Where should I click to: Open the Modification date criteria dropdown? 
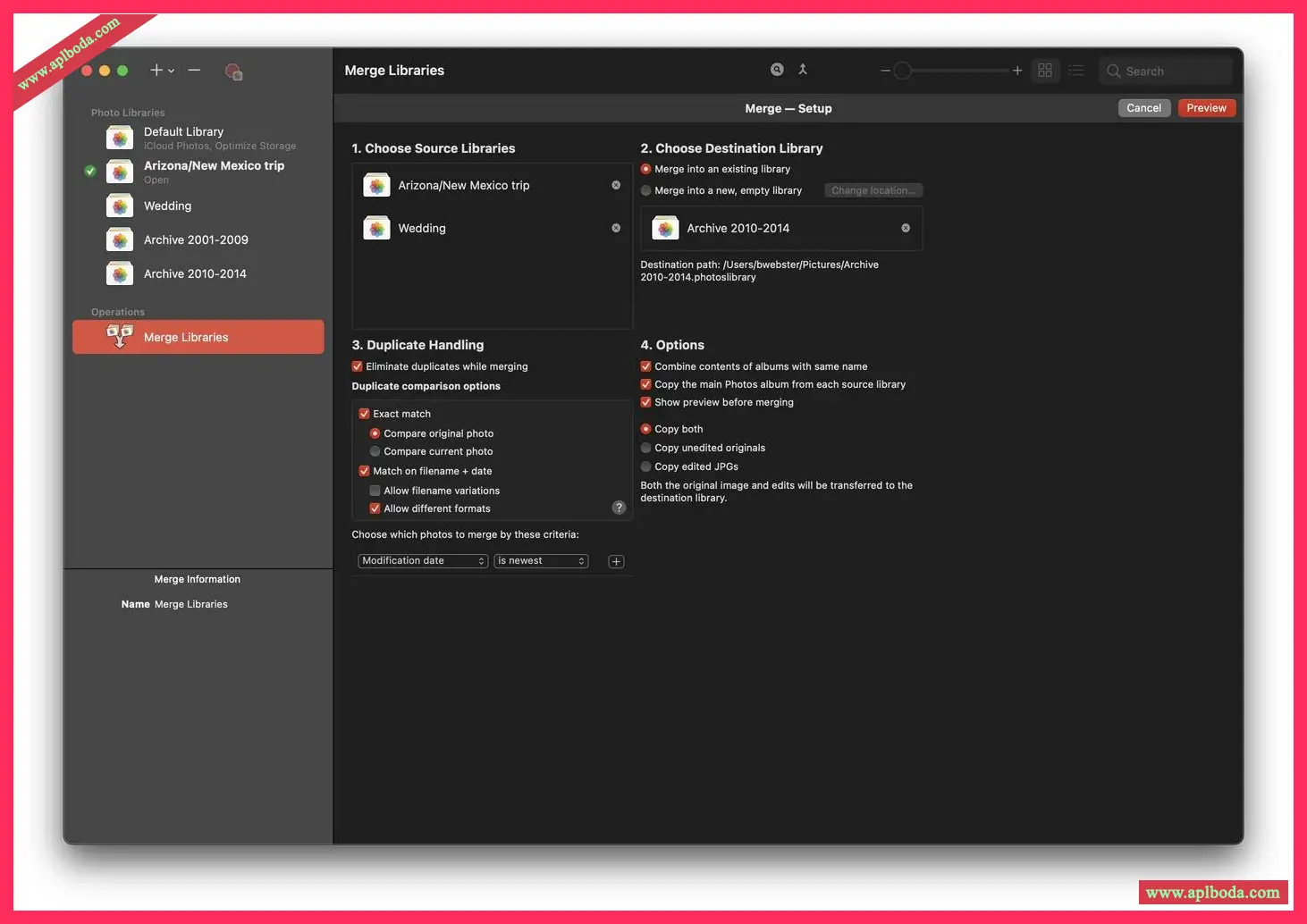(422, 560)
